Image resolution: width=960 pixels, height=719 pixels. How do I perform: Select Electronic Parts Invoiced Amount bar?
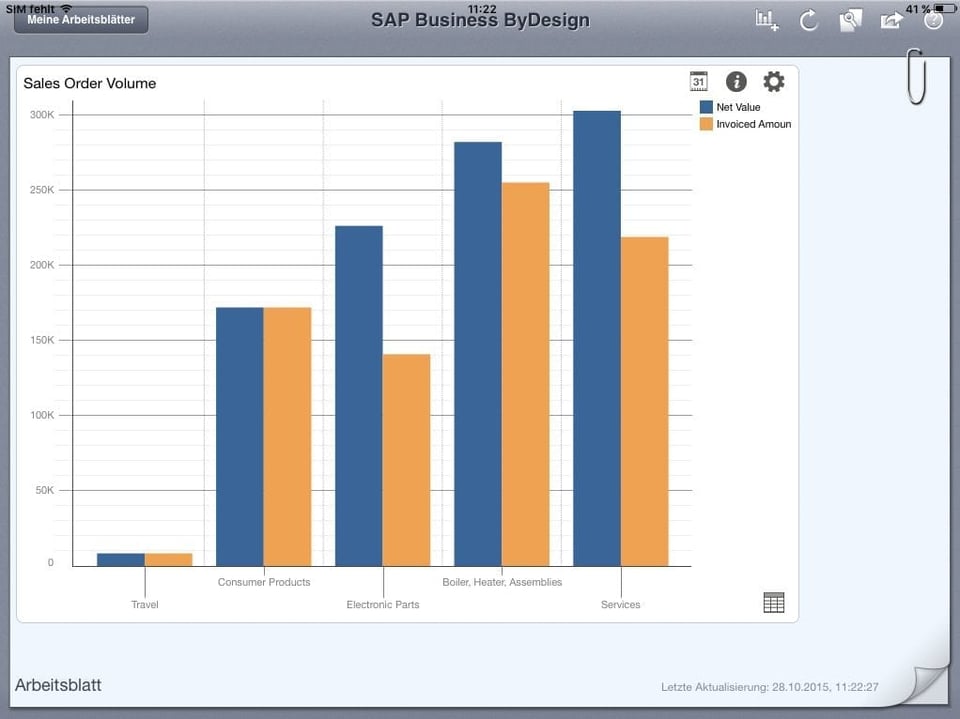point(407,461)
